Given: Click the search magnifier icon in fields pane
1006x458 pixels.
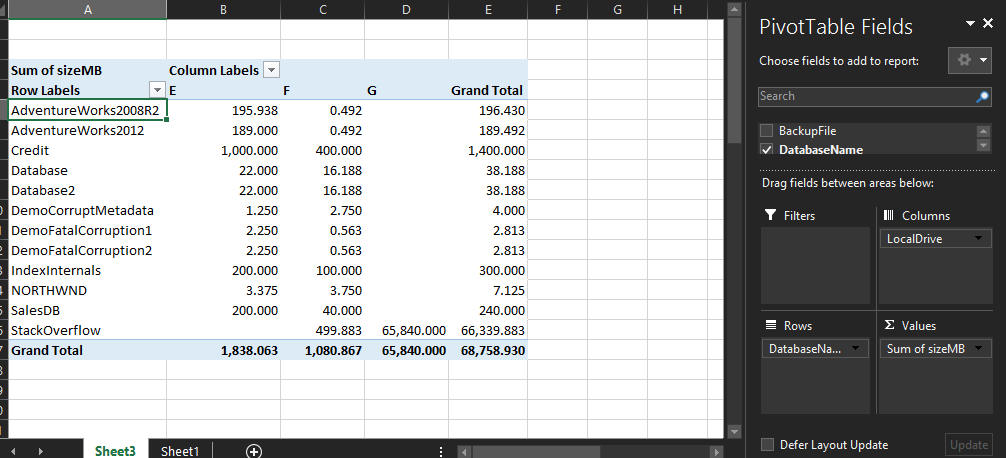Looking at the screenshot, I should [x=982, y=97].
